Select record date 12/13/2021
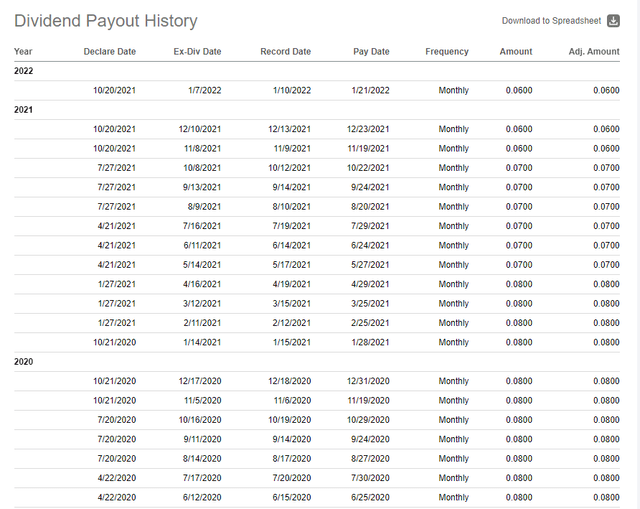The height and width of the screenshot is (509, 640). point(289,129)
